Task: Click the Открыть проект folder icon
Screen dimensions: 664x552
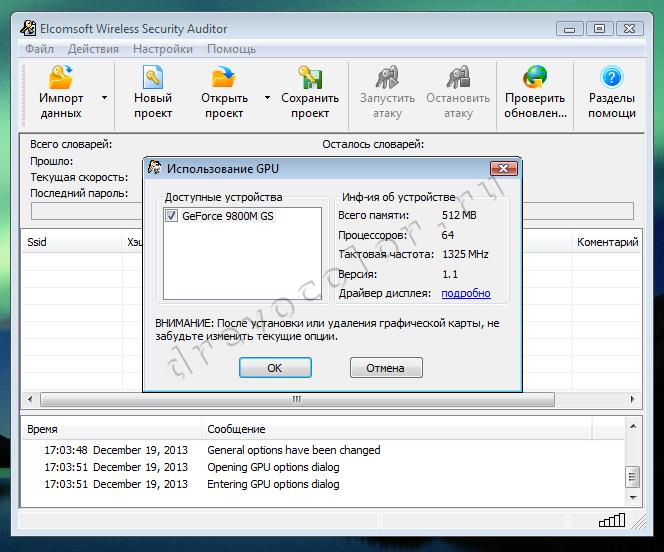Action: (224, 77)
